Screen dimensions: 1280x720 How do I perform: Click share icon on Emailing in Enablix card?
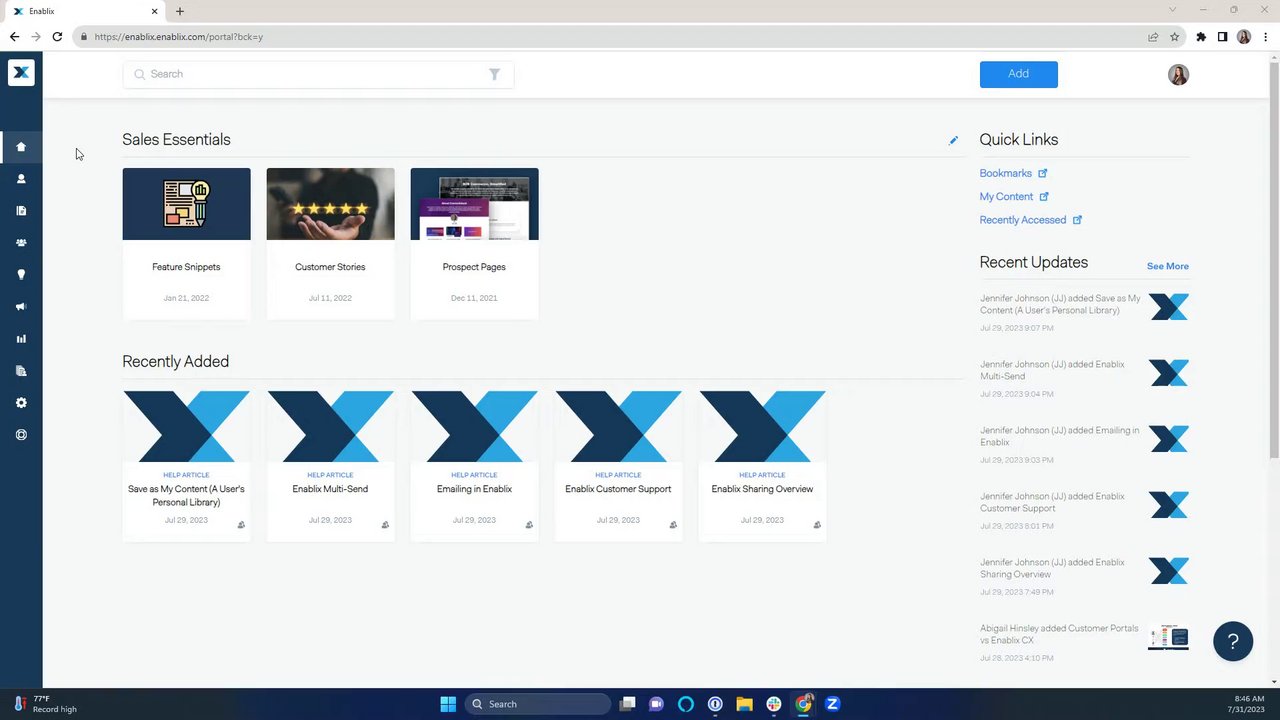coord(529,525)
